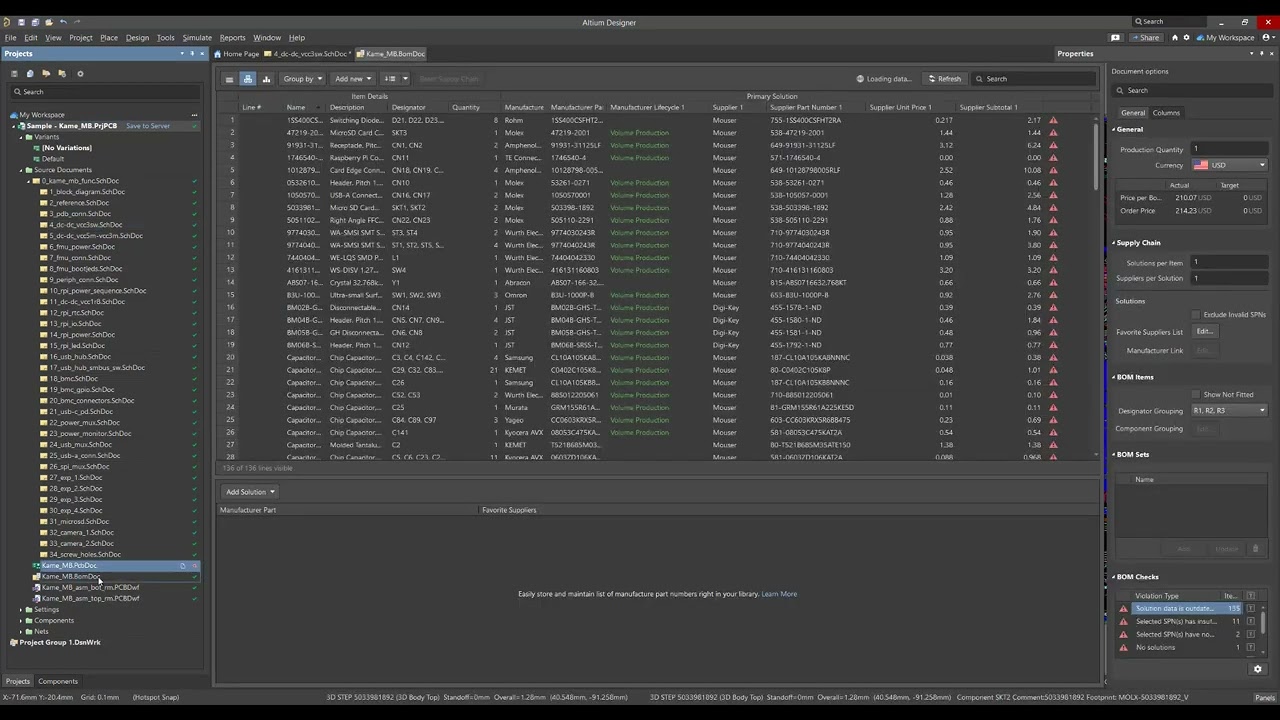Click the Production Quantity input field
Image resolution: width=1280 pixels, height=720 pixels.
(1227, 150)
